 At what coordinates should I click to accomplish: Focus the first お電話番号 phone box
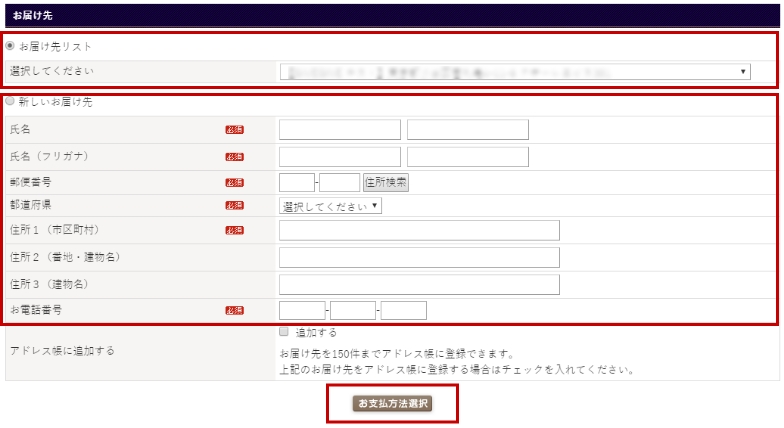[x=302, y=310]
